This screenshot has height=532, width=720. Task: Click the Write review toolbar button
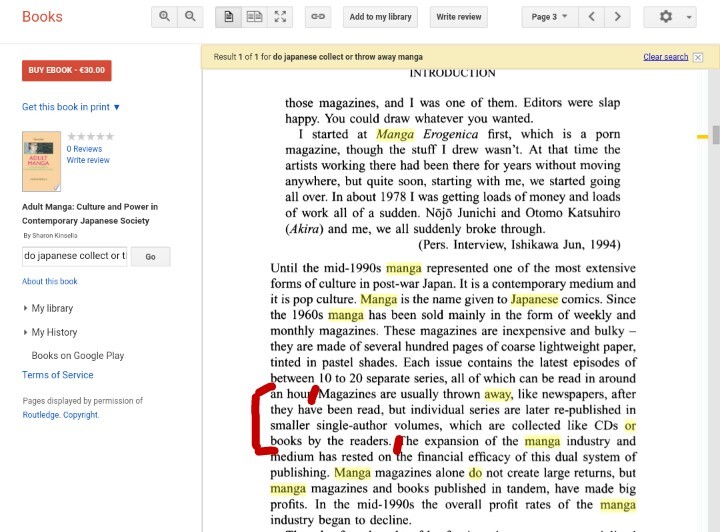pos(459,17)
